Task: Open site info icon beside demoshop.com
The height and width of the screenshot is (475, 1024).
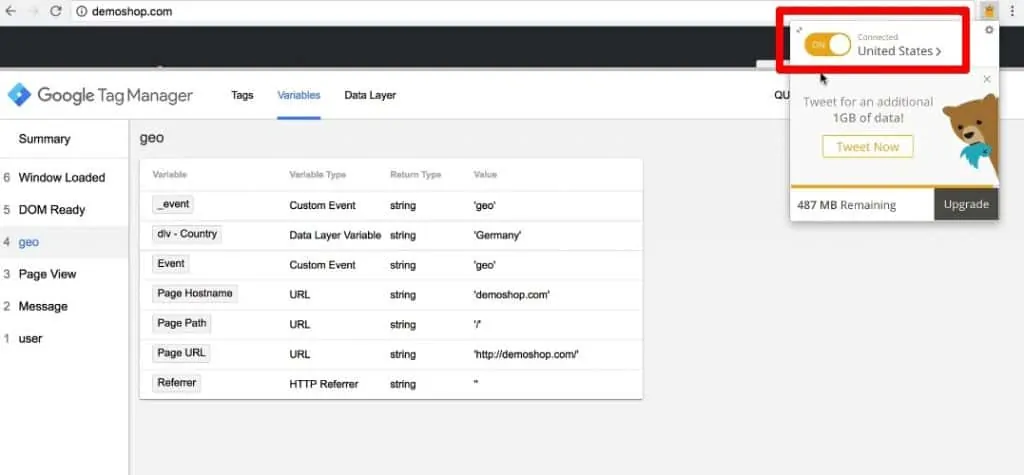Action: click(x=81, y=11)
